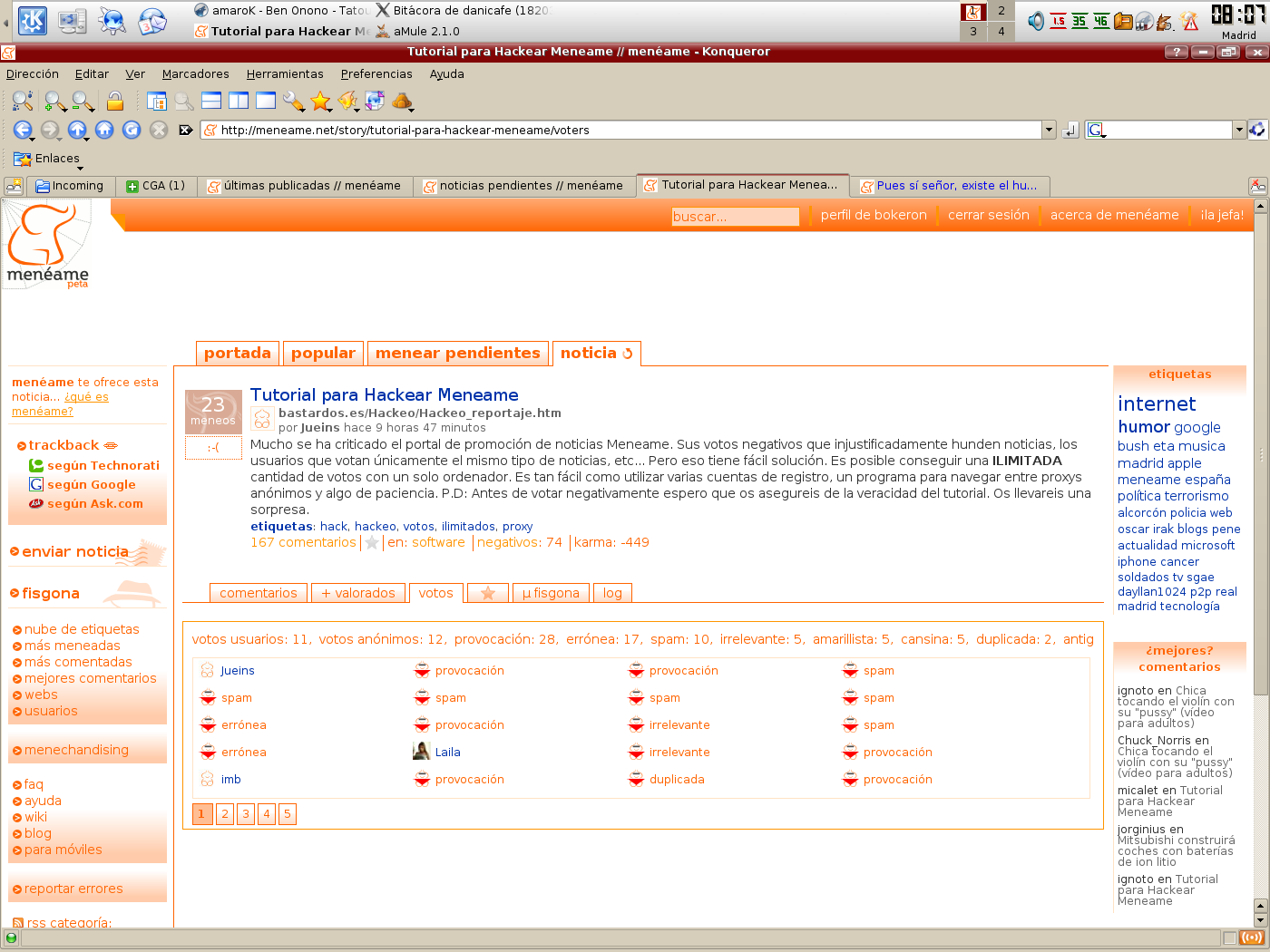Click the zoom out magnifier toolbar icon
Image resolution: width=1270 pixels, height=952 pixels.
(x=83, y=102)
